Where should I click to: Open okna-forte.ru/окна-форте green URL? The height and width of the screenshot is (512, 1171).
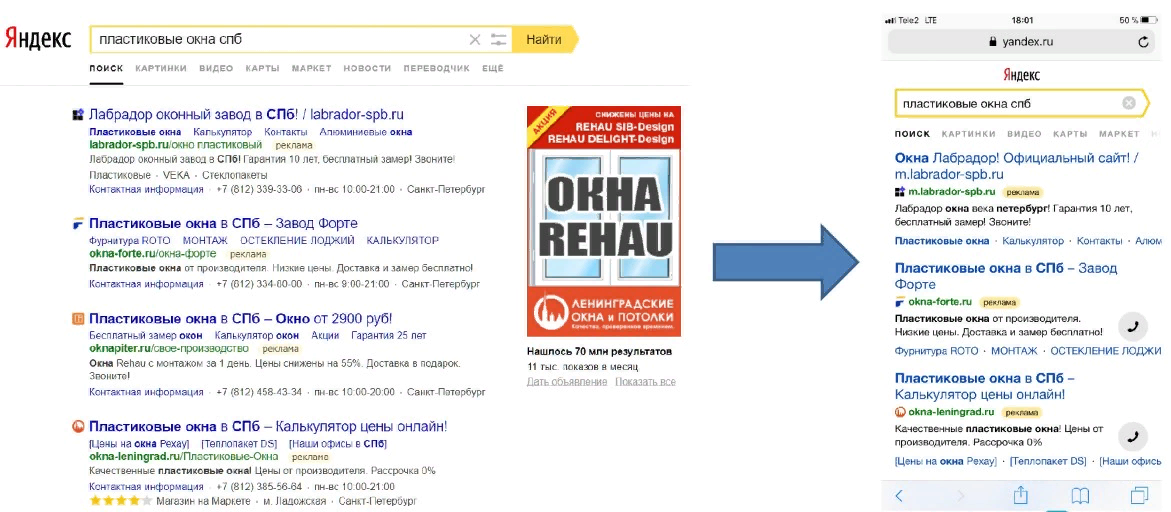point(152,253)
